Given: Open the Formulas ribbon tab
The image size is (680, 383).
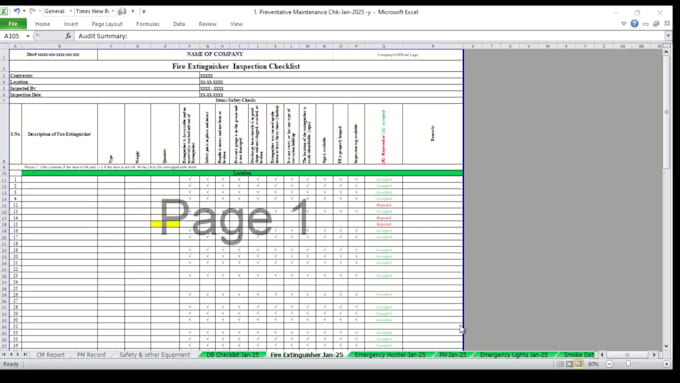Looking at the screenshot, I should pos(147,24).
